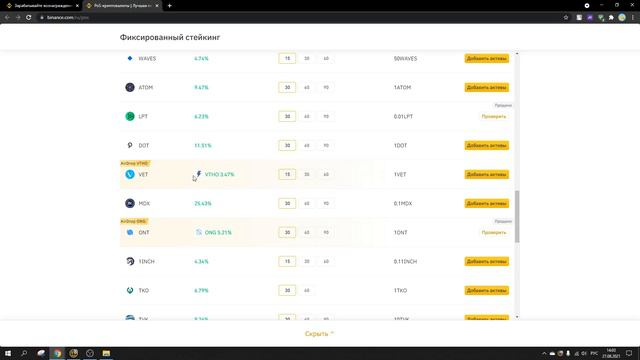Close the active second browser tab
This screenshot has width=640, height=360.
157,6
